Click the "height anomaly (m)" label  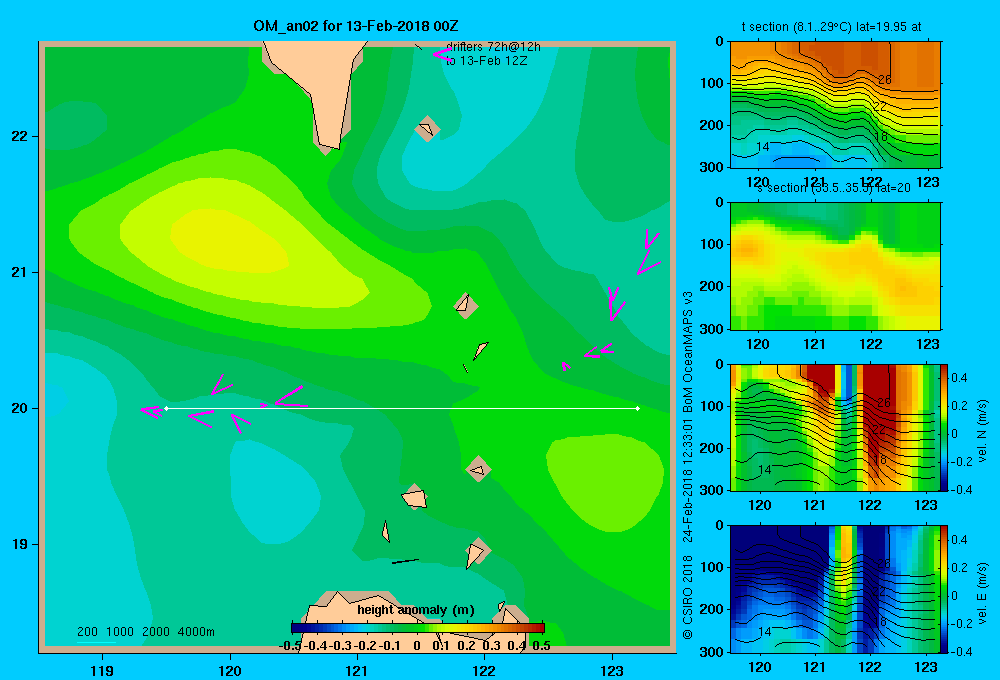[x=416, y=610]
